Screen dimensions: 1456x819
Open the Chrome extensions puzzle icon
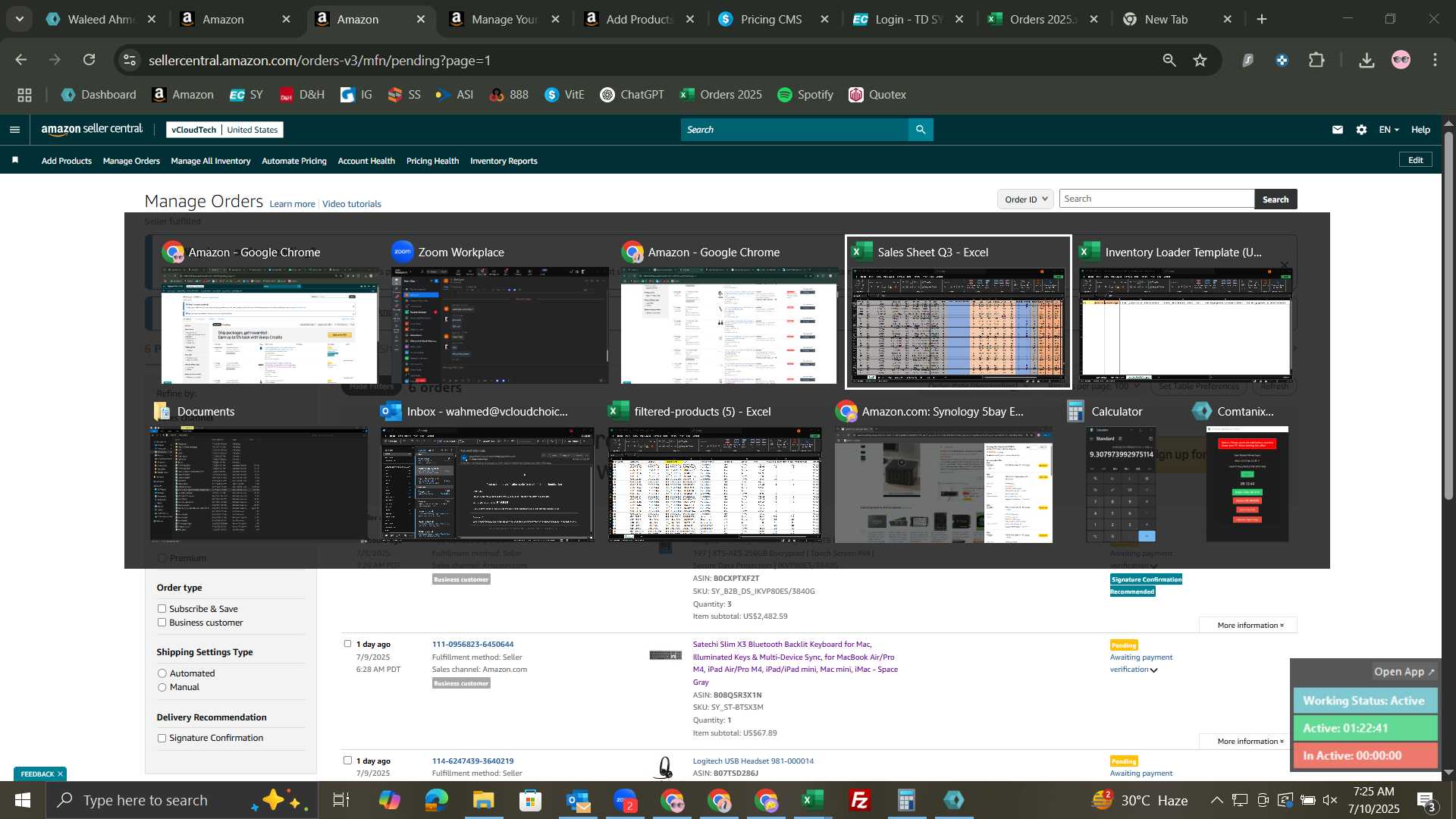(1317, 60)
